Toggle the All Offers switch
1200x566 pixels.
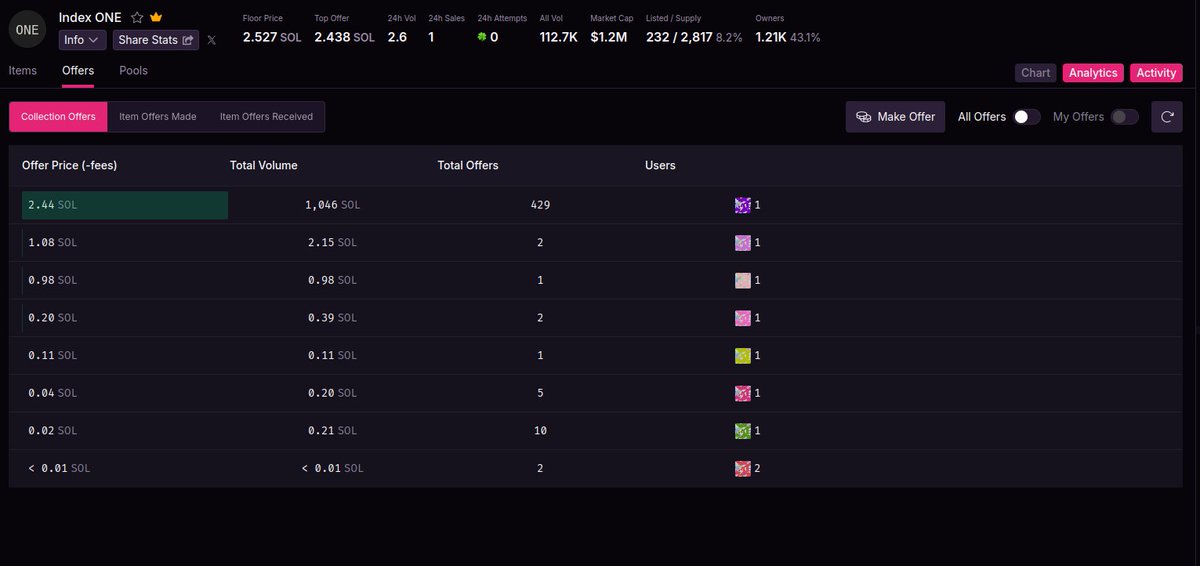(1027, 117)
